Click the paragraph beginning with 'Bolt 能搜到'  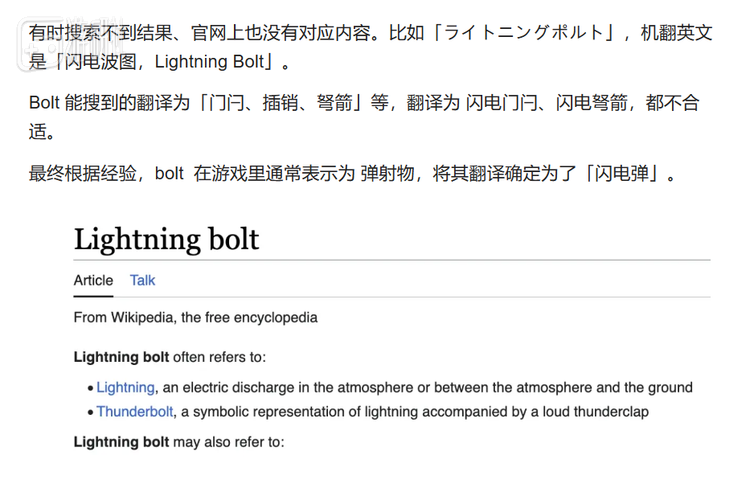tap(364, 117)
